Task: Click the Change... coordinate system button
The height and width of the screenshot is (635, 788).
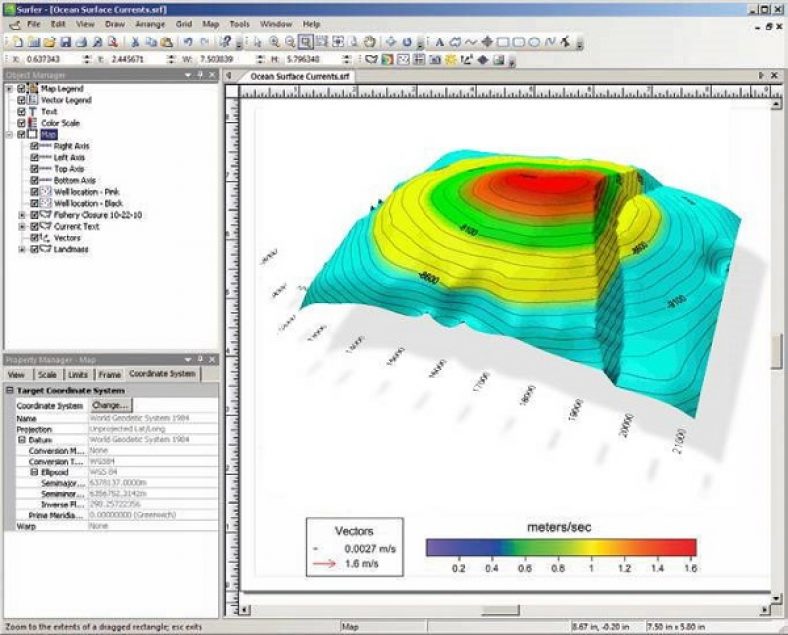Action: (110, 405)
